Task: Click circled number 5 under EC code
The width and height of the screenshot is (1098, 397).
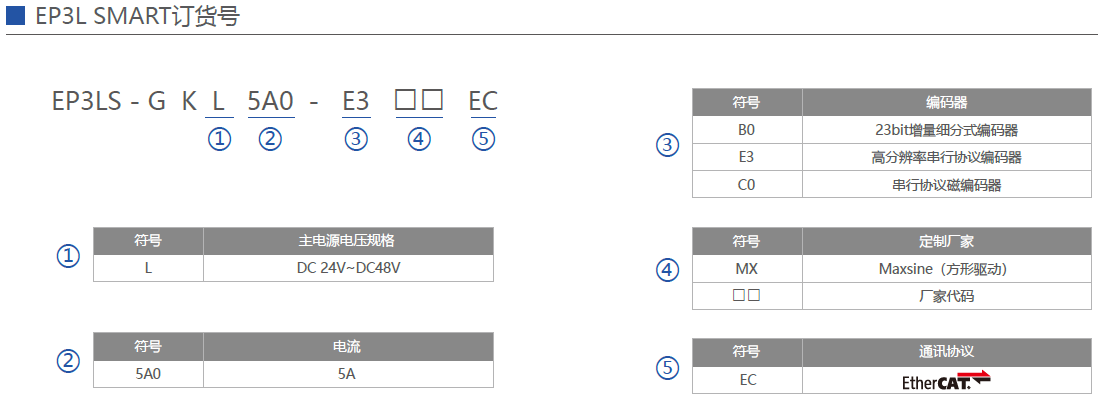Action: [483, 139]
